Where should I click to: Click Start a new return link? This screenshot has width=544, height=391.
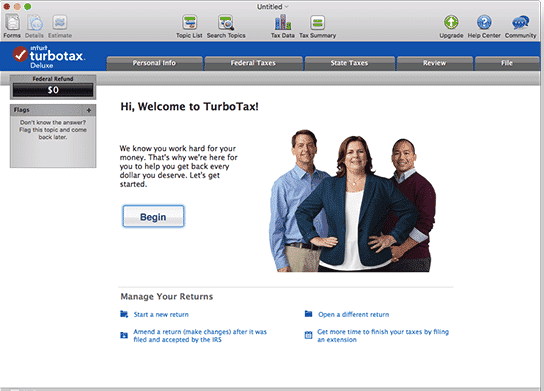pos(161,315)
